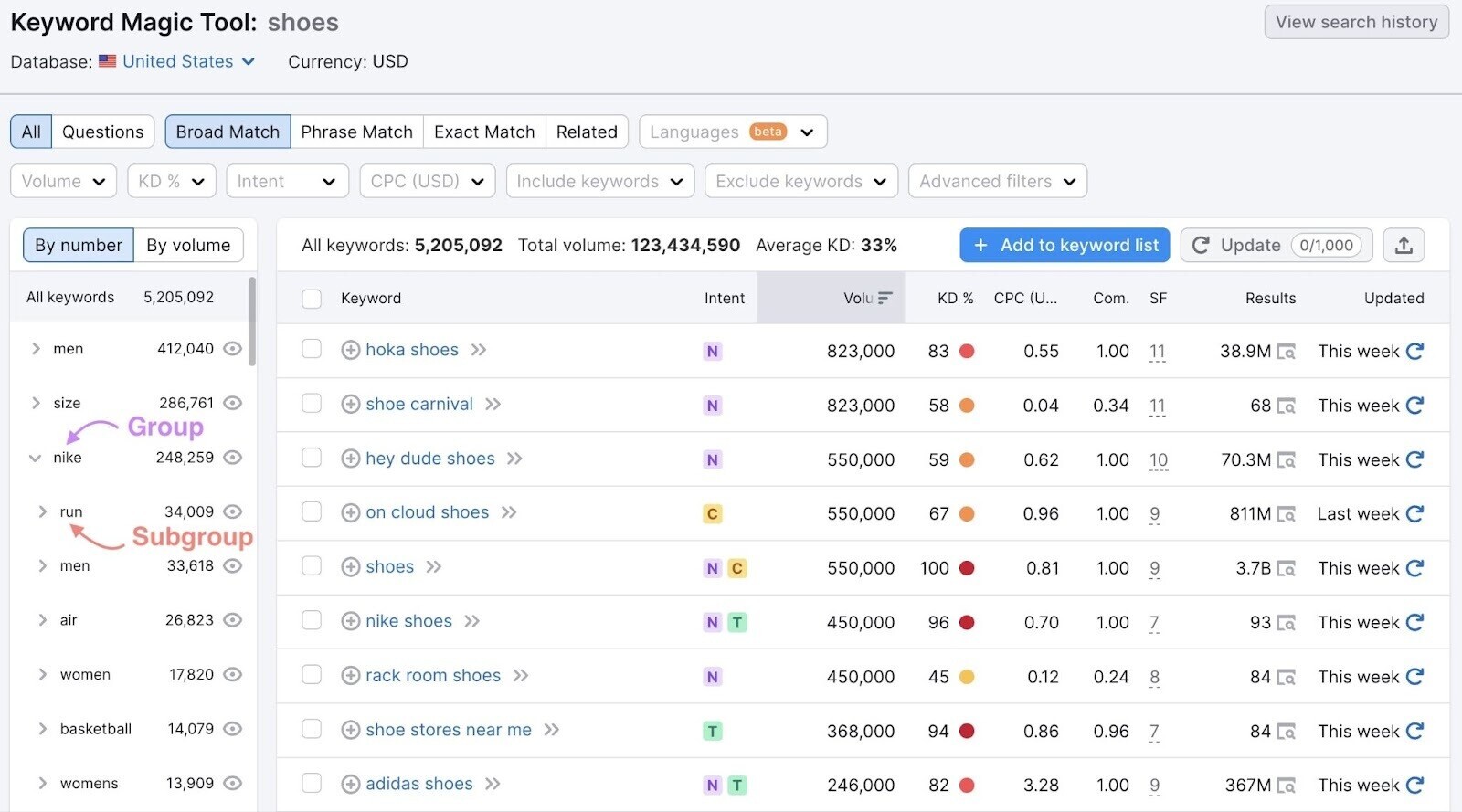Click the KD % column header
1462x812 pixels.
pos(956,298)
